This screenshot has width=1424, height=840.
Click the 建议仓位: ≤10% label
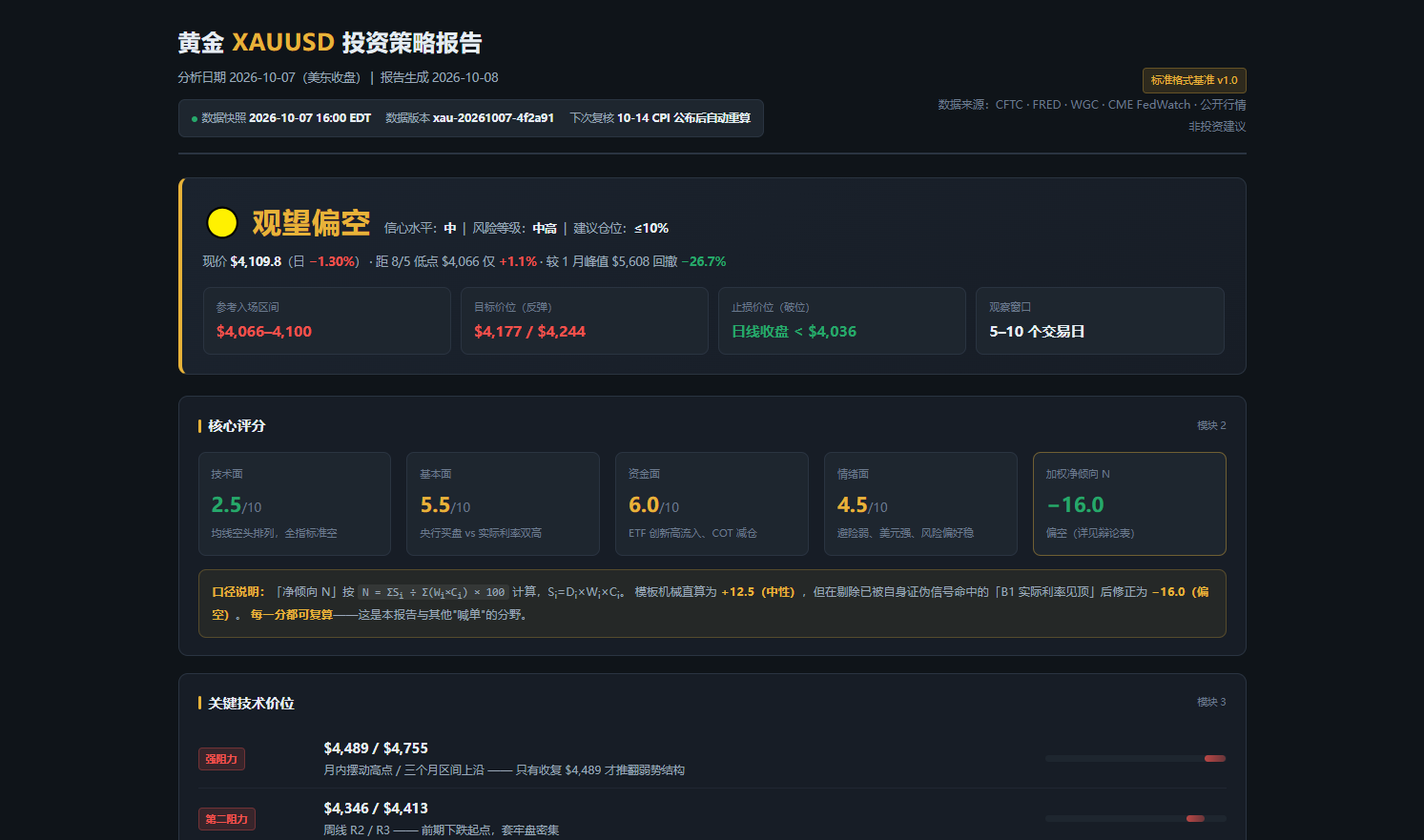[621, 228]
